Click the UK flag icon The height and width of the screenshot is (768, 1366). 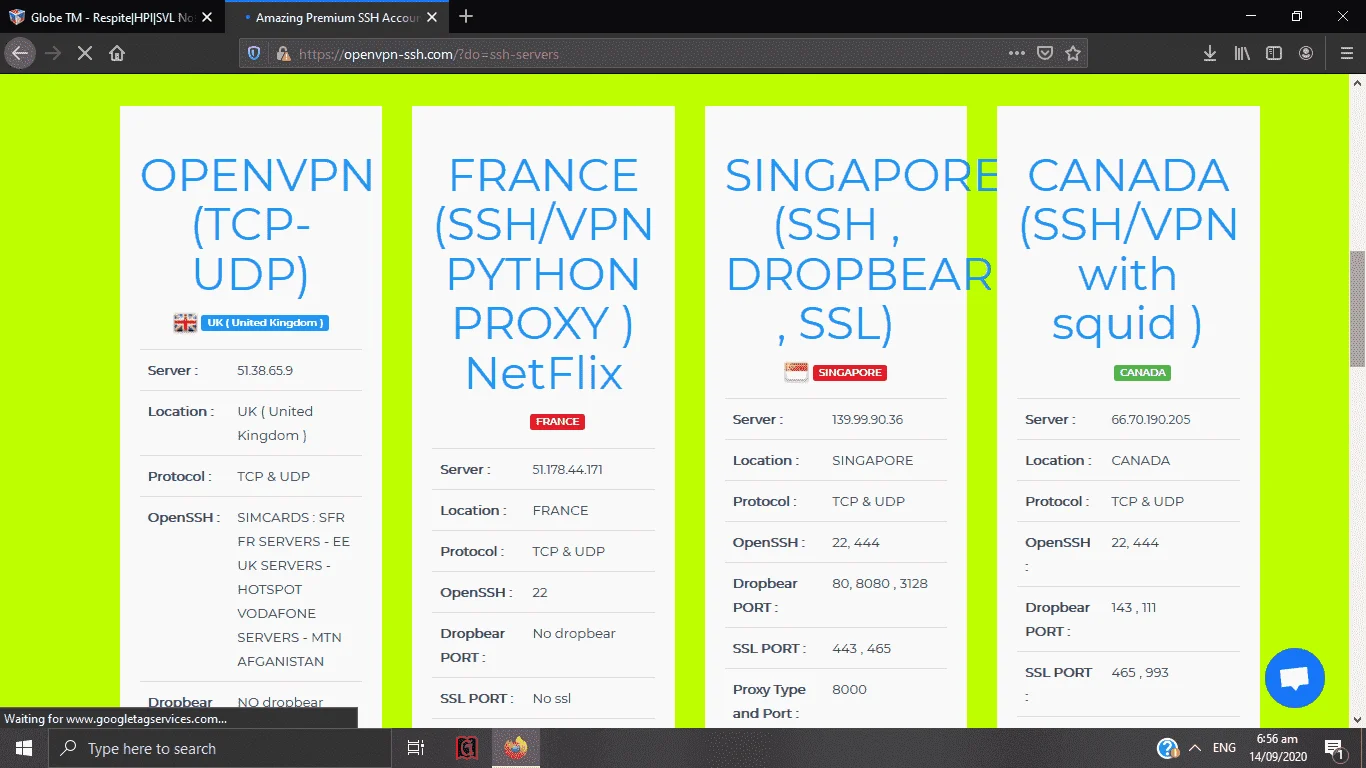185,322
